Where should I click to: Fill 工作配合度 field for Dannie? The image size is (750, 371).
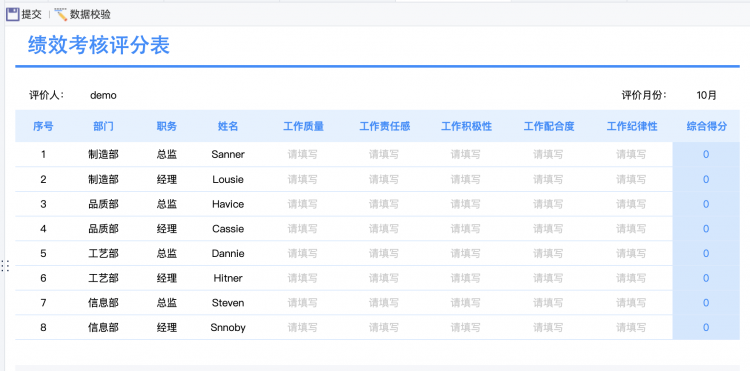coord(548,253)
